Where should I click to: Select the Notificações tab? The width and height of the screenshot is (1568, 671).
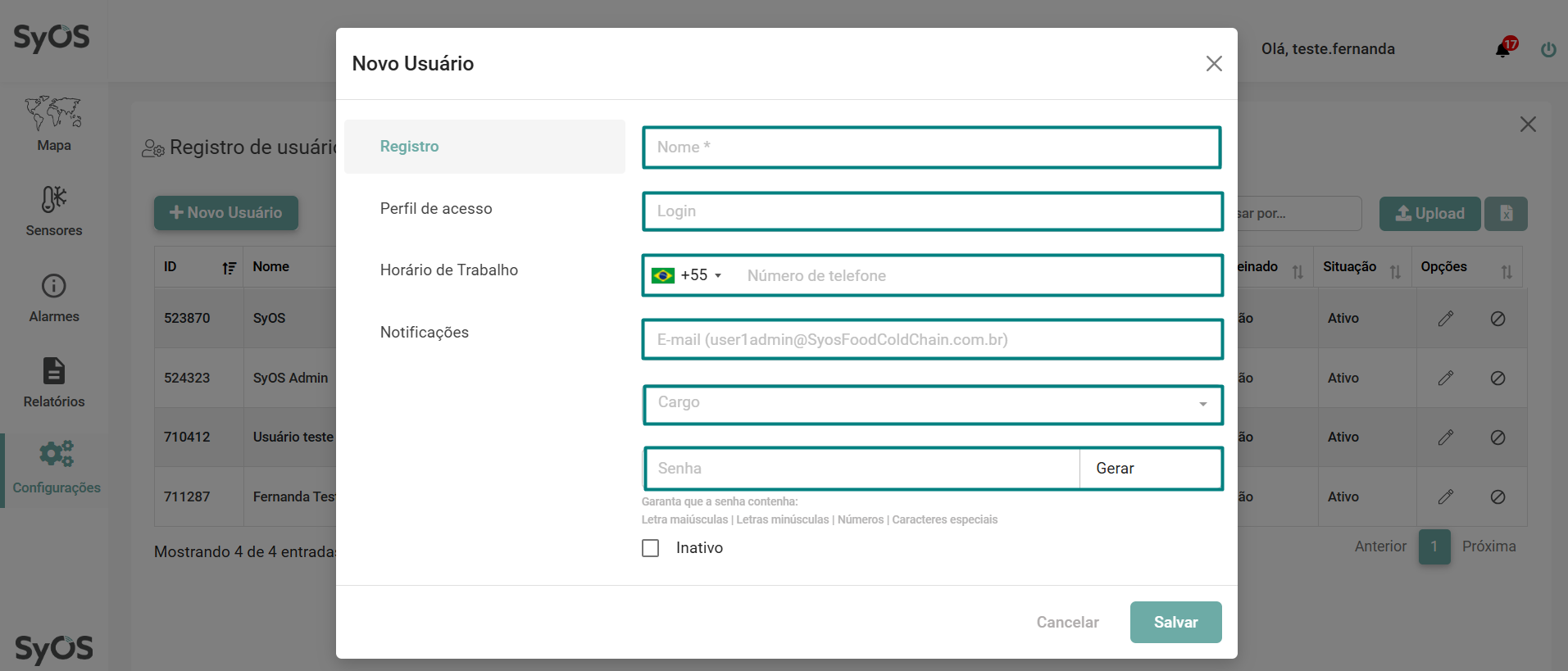click(x=424, y=333)
